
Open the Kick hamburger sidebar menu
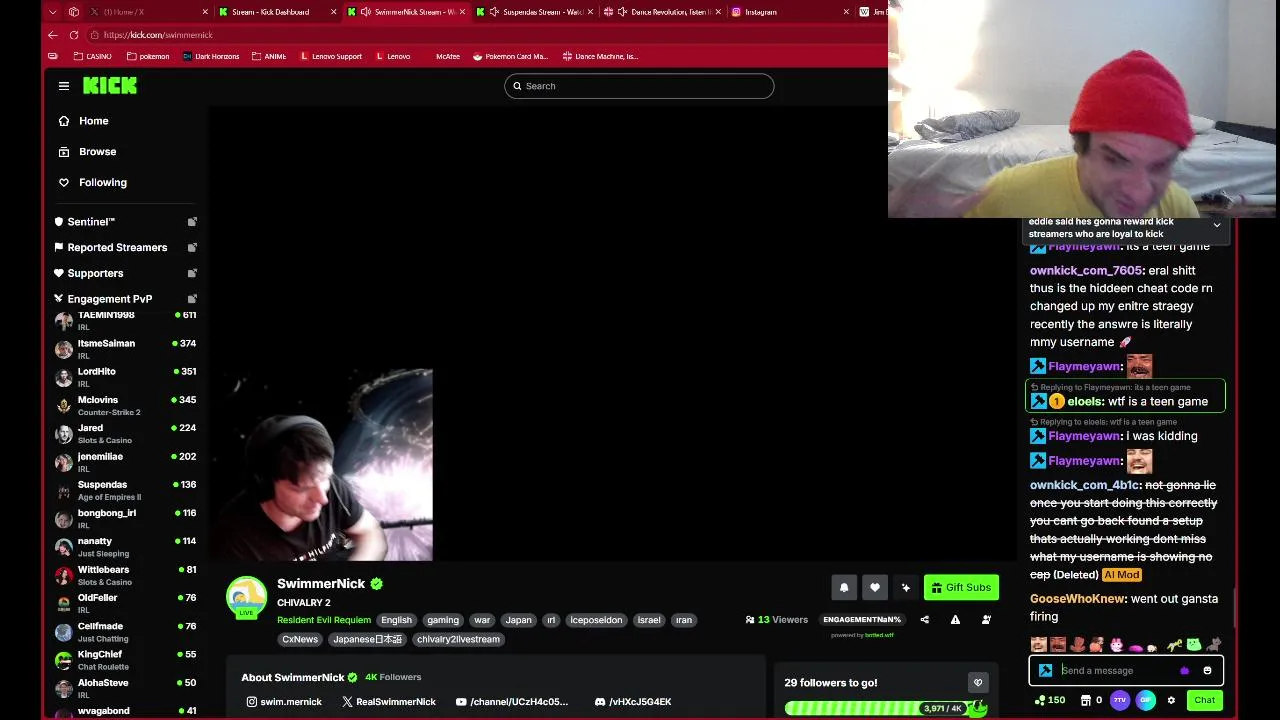64,86
